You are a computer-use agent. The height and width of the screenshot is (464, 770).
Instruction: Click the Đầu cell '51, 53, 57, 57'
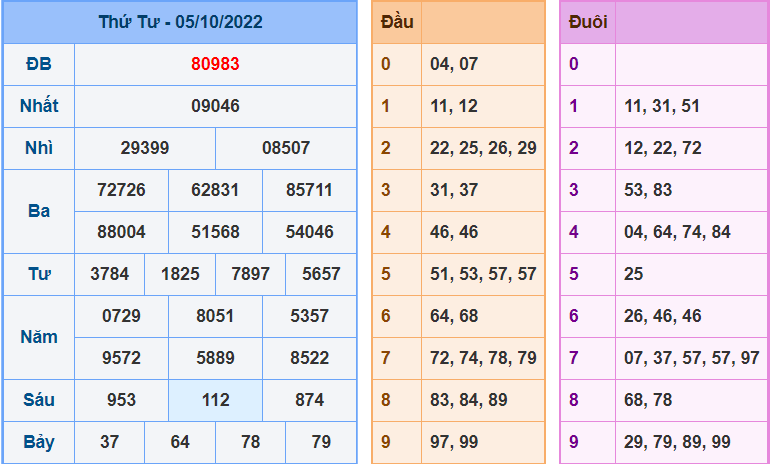pyautogui.click(x=483, y=274)
